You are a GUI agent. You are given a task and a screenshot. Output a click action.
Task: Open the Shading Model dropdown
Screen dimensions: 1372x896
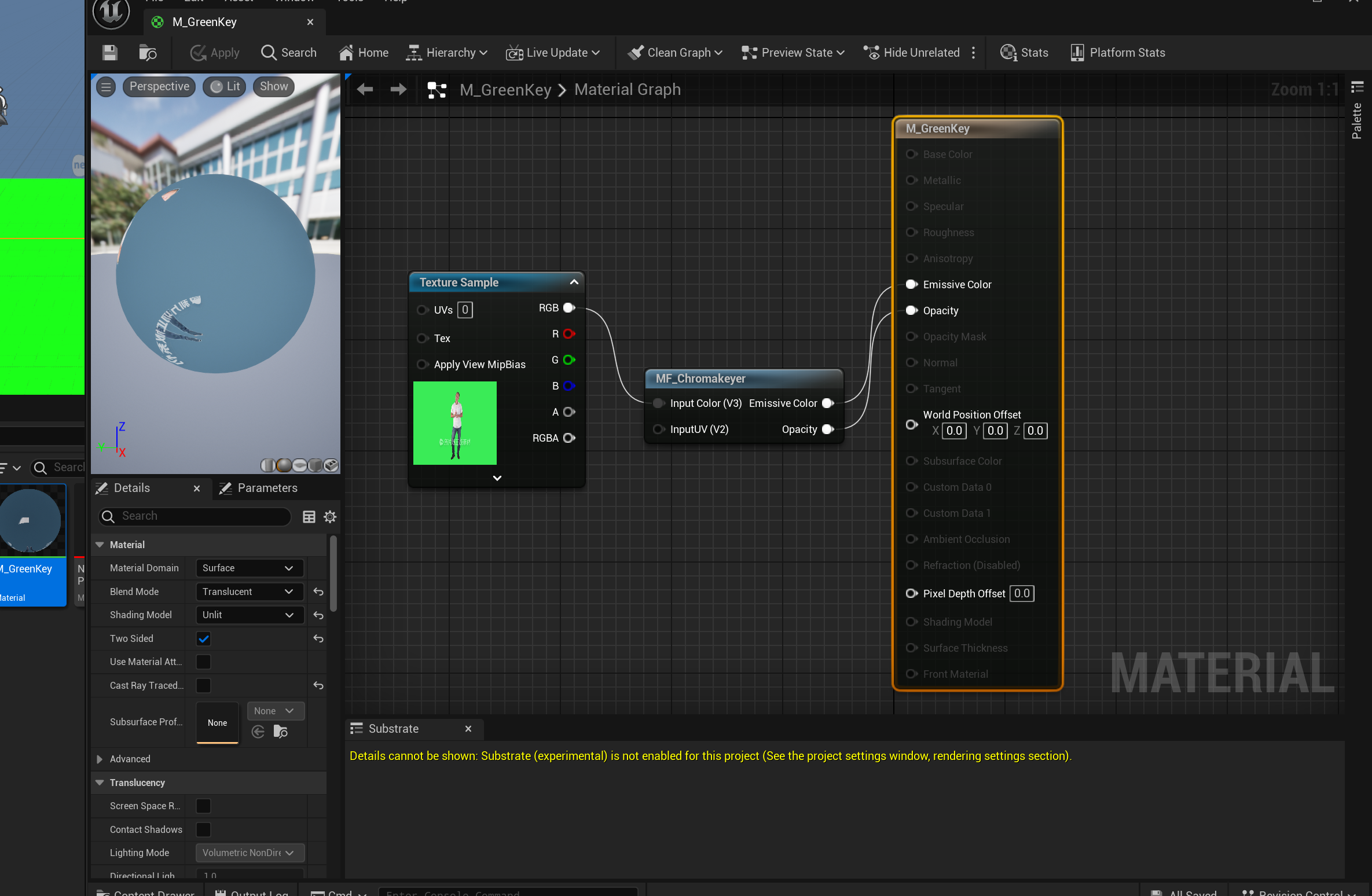tap(249, 615)
